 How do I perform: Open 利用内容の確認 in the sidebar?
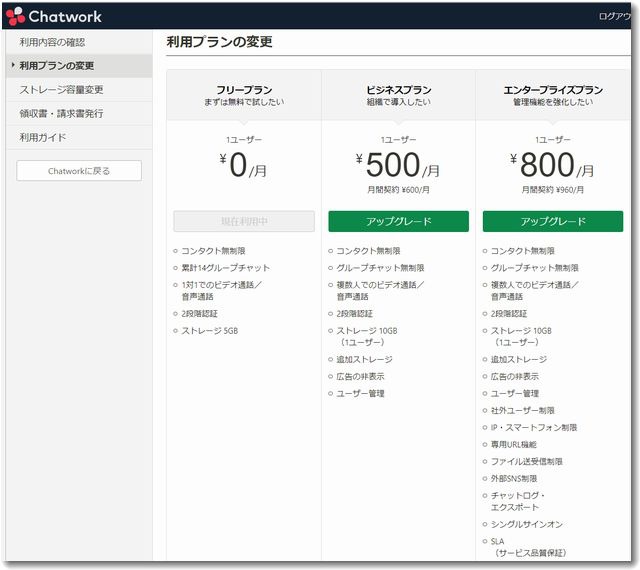(x=52, y=42)
